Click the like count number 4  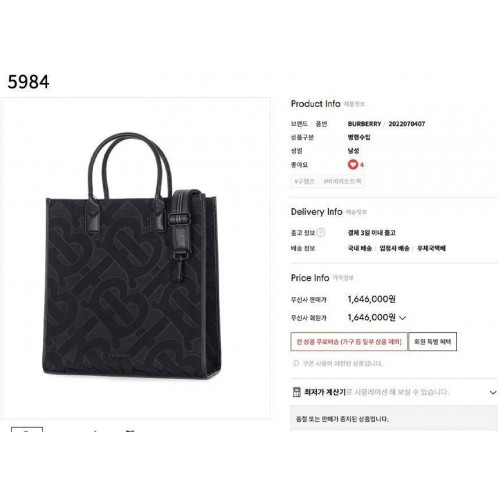tap(362, 165)
